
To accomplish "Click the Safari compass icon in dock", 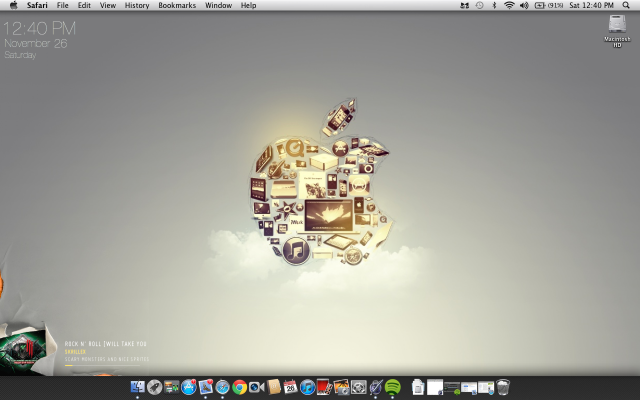I will tap(222, 387).
